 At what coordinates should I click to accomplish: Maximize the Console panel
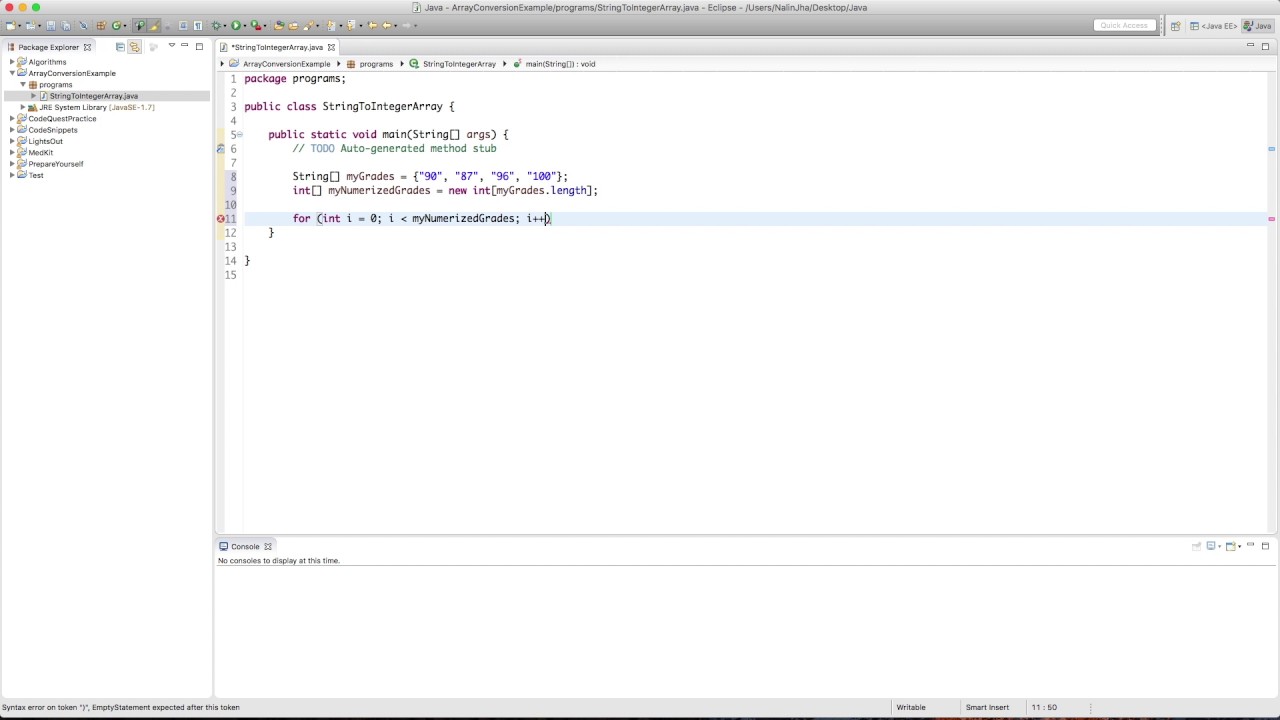tap(1265, 546)
